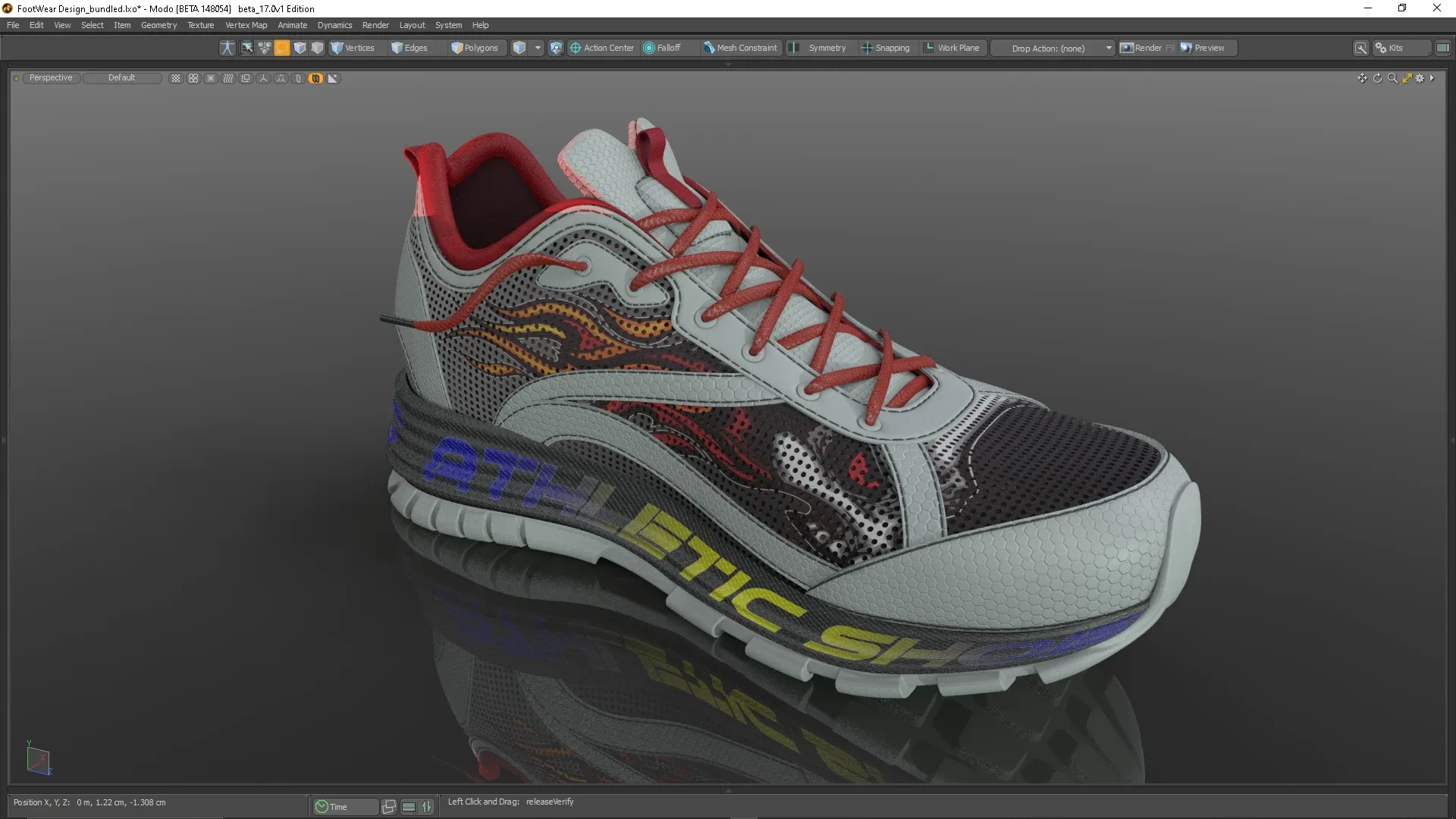Open the Work Plane options
Image resolution: width=1456 pixels, height=819 pixels.
point(952,48)
